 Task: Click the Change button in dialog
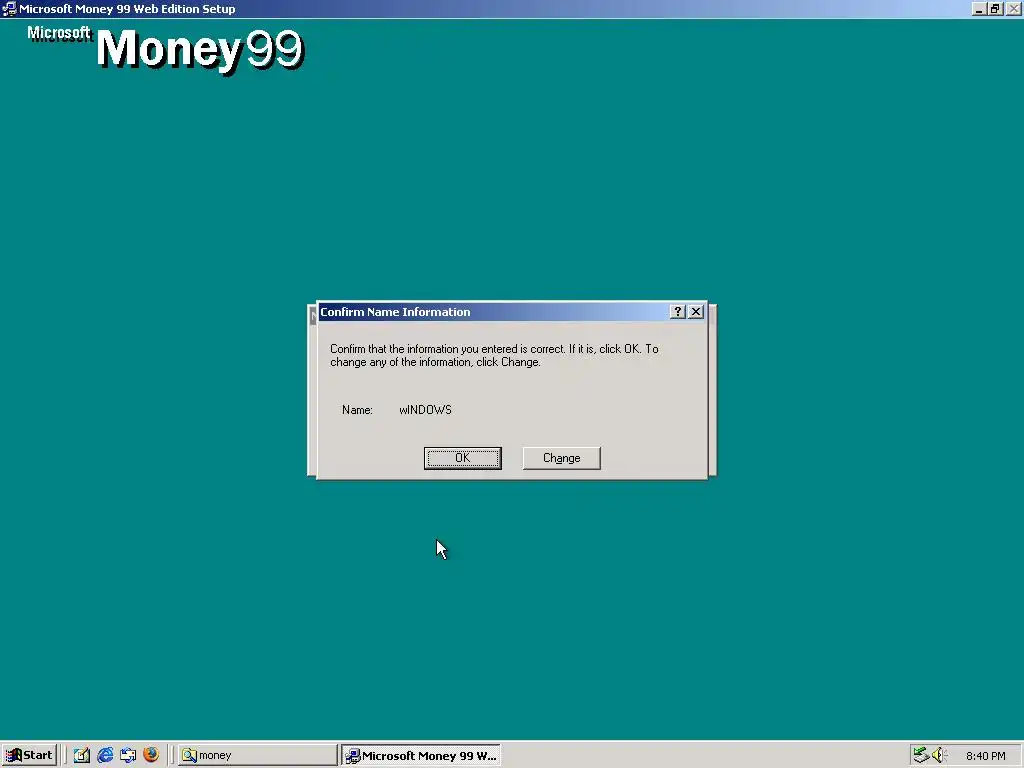[561, 458]
